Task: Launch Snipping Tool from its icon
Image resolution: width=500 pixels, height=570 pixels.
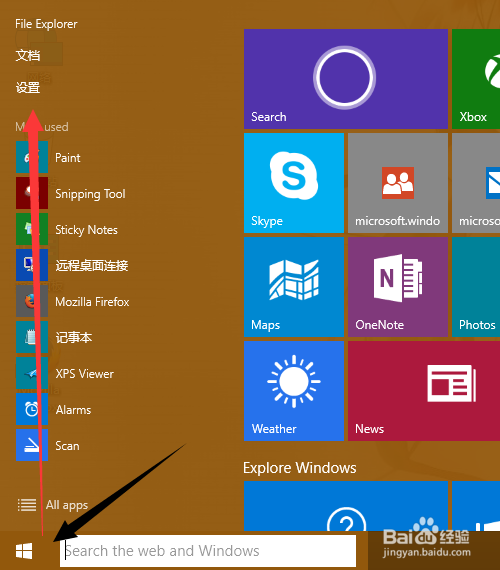Action: [x=32, y=193]
